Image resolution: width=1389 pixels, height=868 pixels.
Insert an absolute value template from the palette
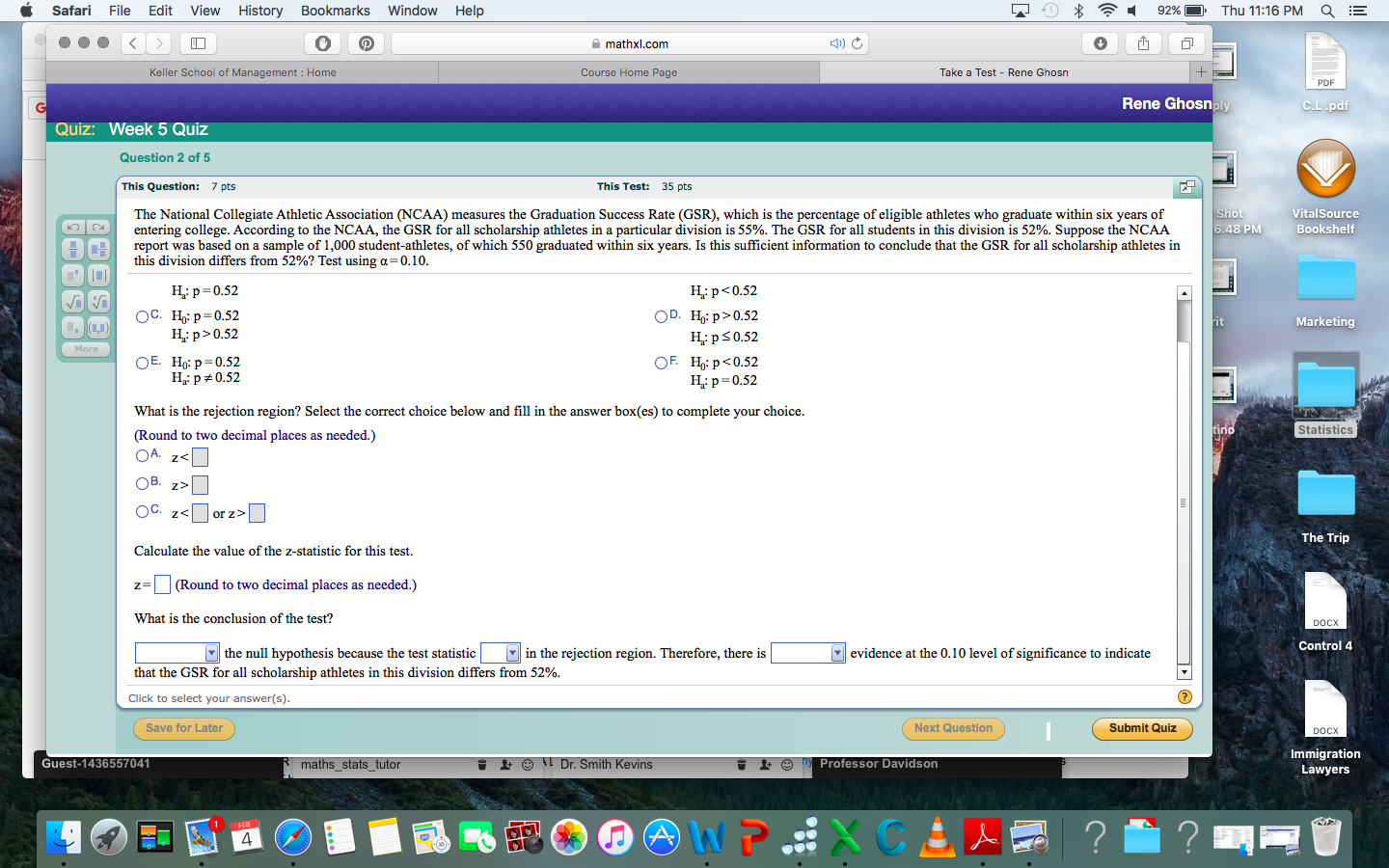(98, 276)
